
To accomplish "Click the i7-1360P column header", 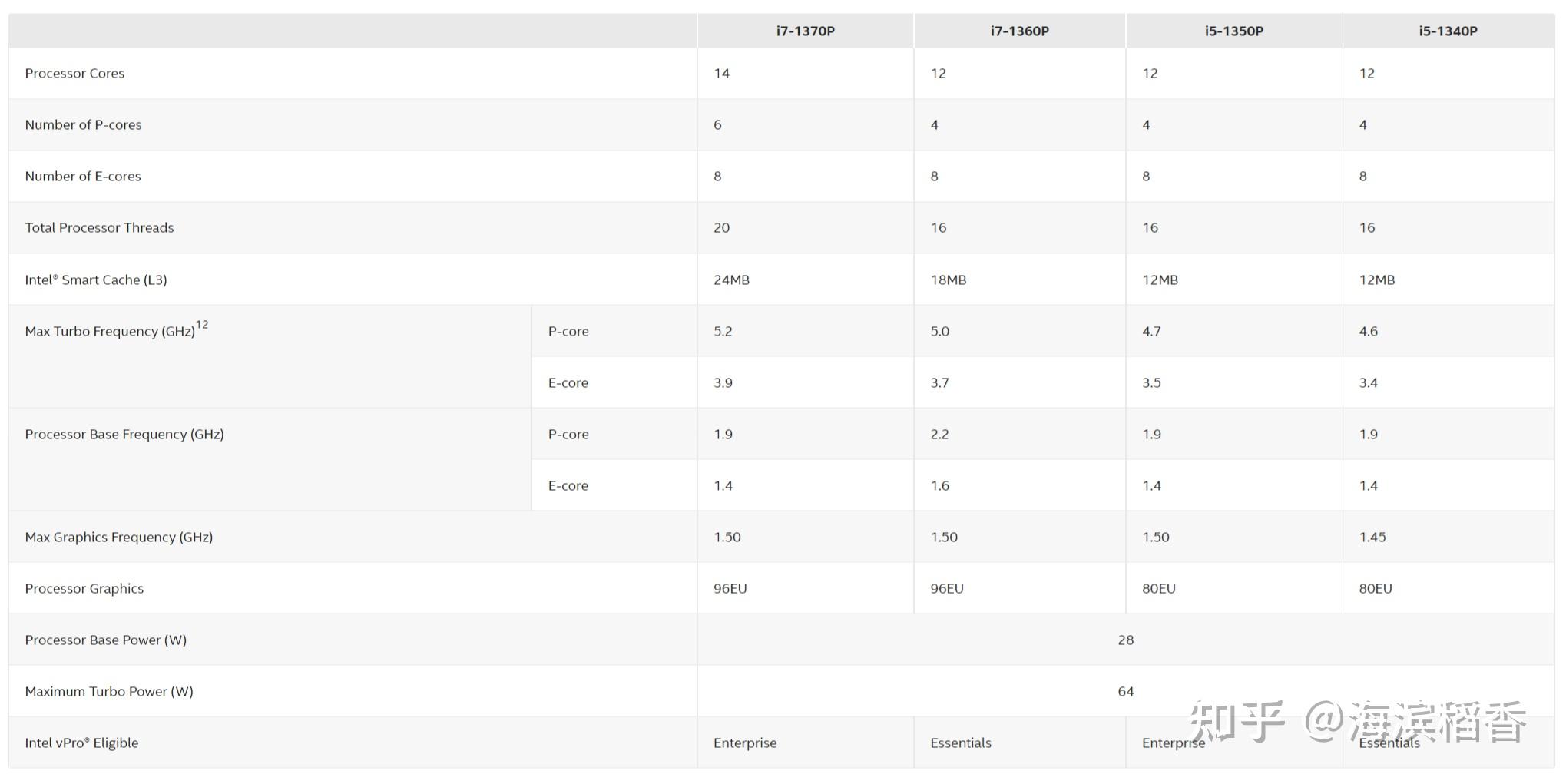I will (1019, 31).
